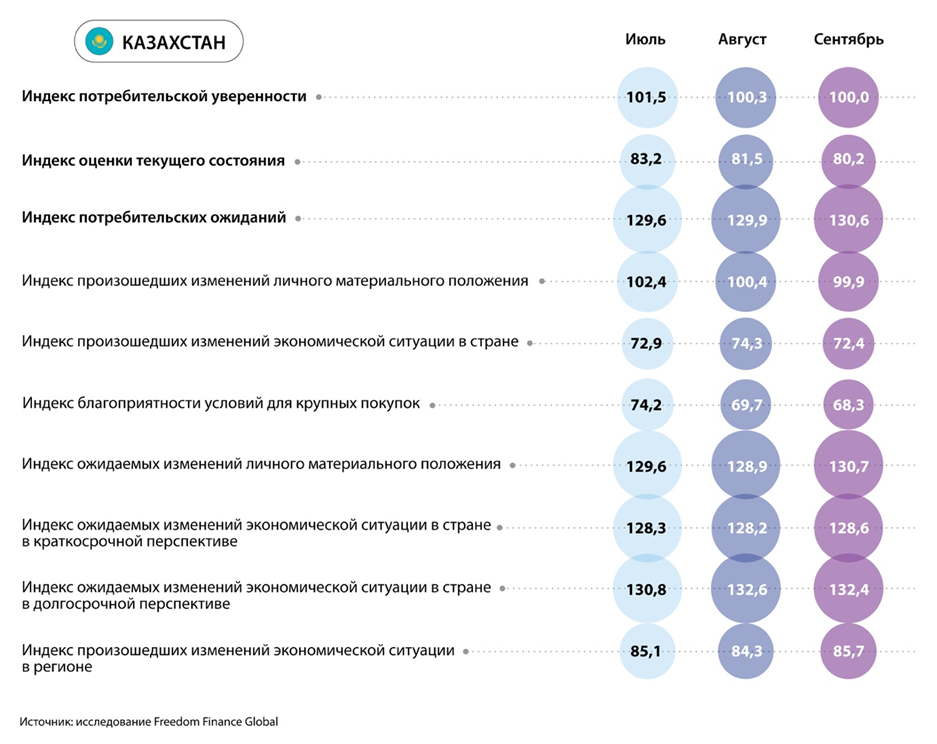The image size is (937, 744).
Task: Click the 81,5 August bubble
Action: [x=745, y=160]
